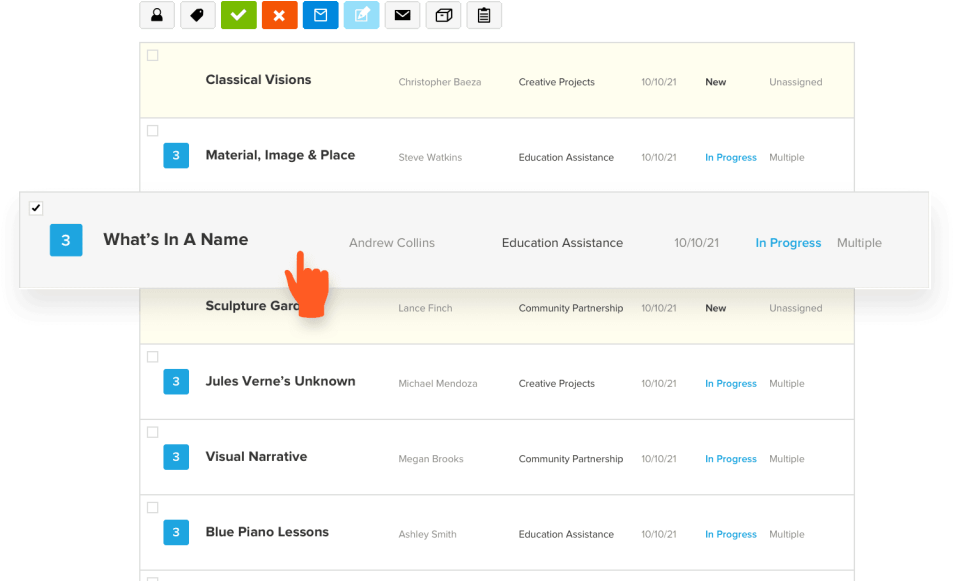Click submitter name Christopher Baeza
This screenshot has height=581, width=953.
[x=439, y=82]
